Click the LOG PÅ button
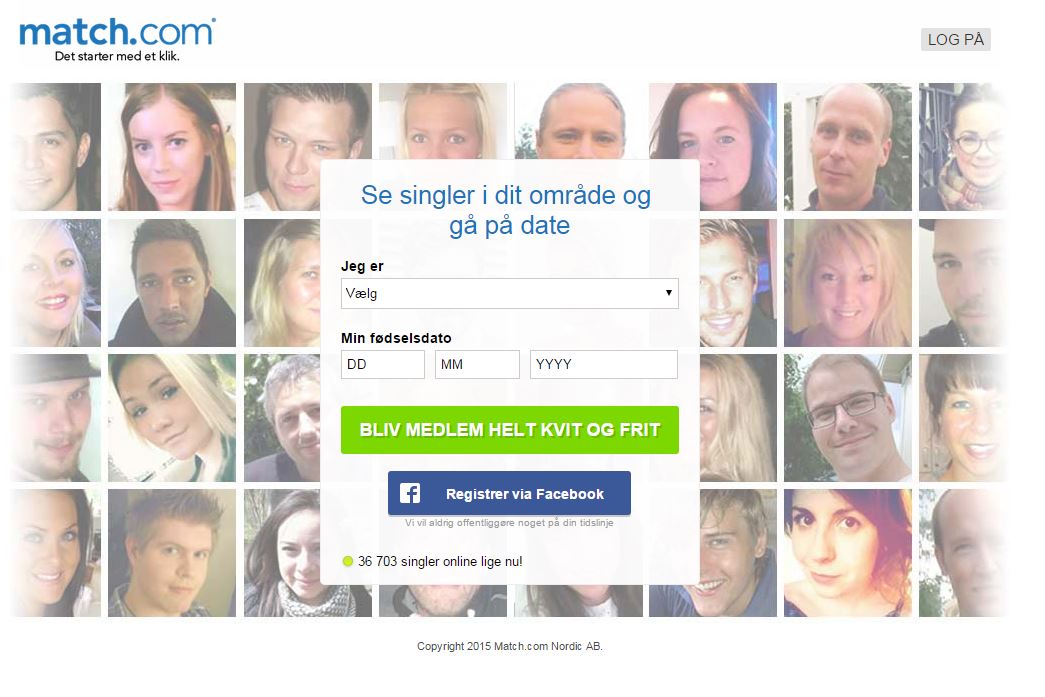The height and width of the screenshot is (697, 1045). tap(955, 39)
